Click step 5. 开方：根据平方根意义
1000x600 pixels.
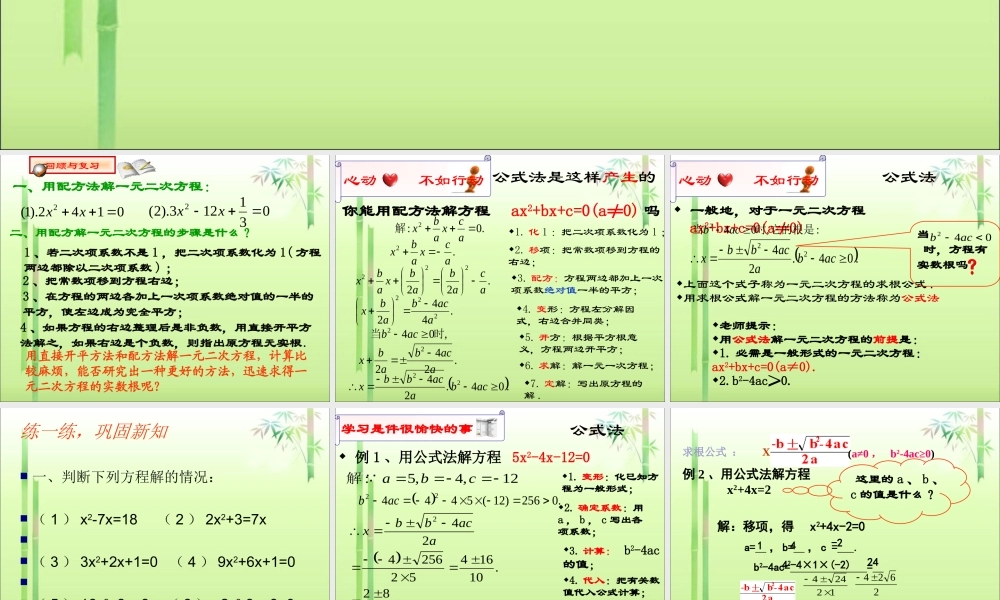(x=578, y=343)
